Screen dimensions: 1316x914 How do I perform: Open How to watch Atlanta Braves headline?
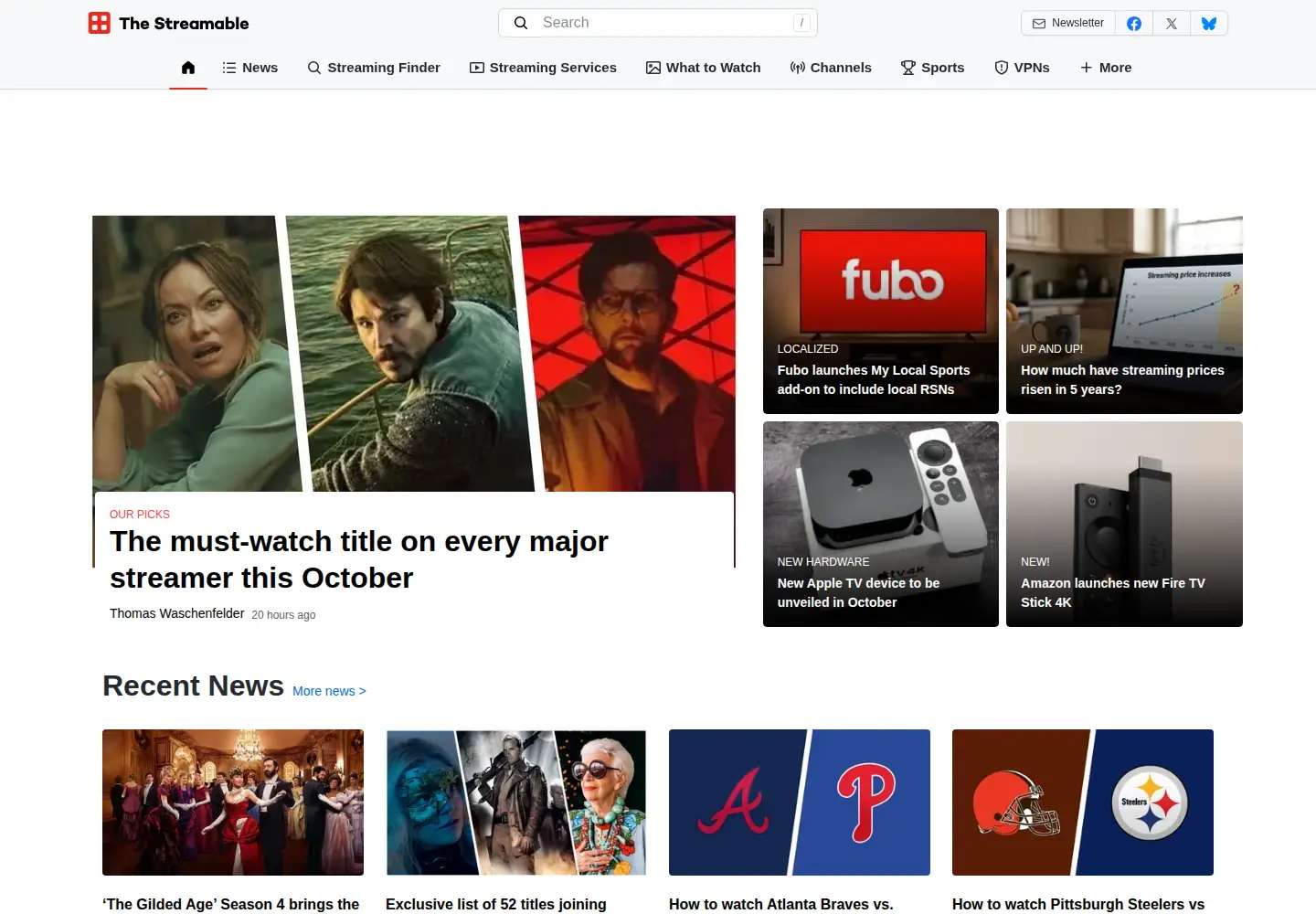(x=781, y=904)
